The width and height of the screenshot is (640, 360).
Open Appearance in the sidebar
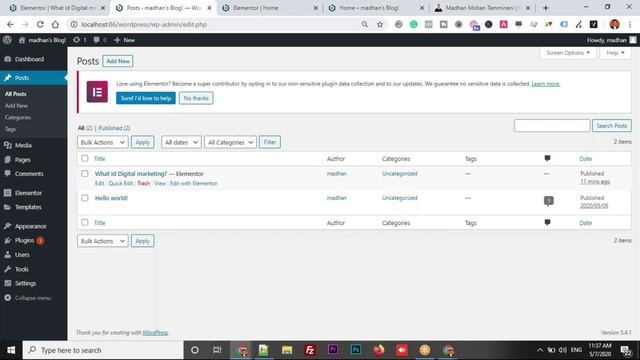coord(30,226)
